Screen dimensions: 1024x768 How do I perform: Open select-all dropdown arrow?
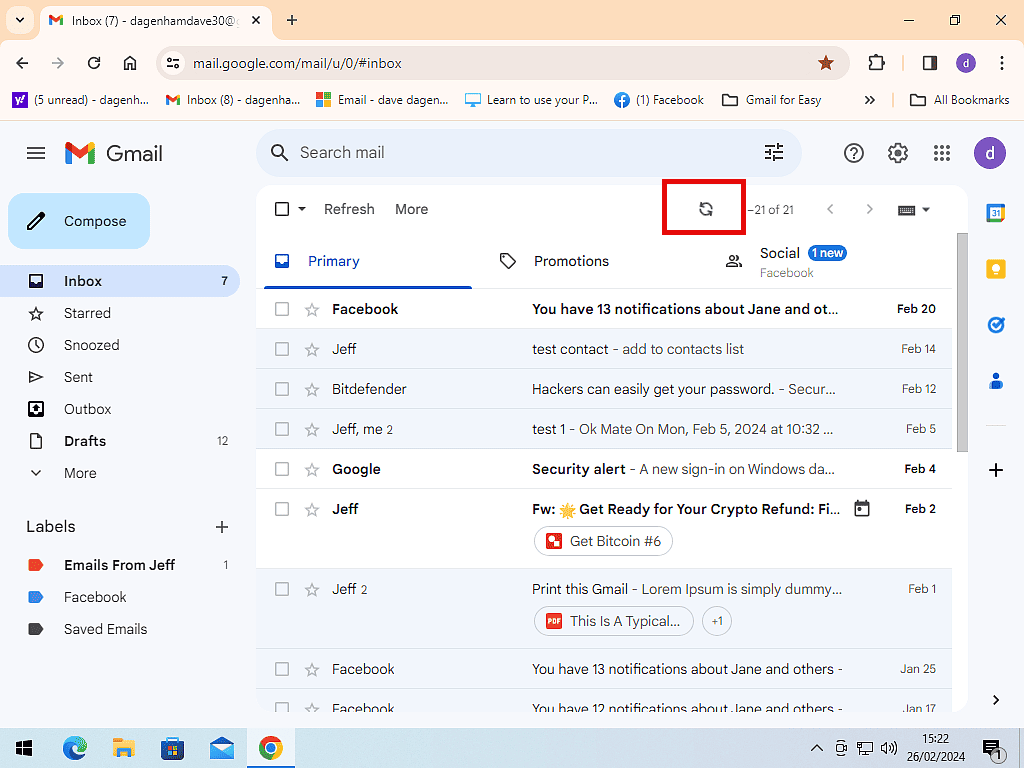tap(301, 209)
